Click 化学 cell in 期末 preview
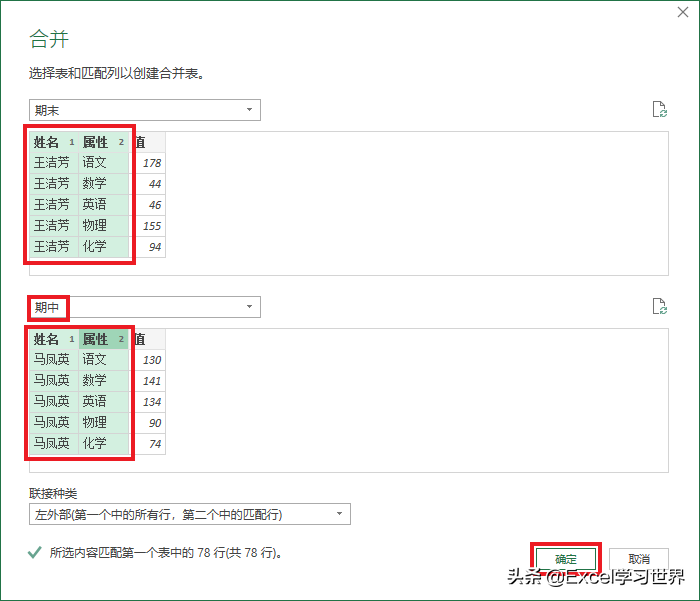This screenshot has height=601, width=700. (x=104, y=247)
